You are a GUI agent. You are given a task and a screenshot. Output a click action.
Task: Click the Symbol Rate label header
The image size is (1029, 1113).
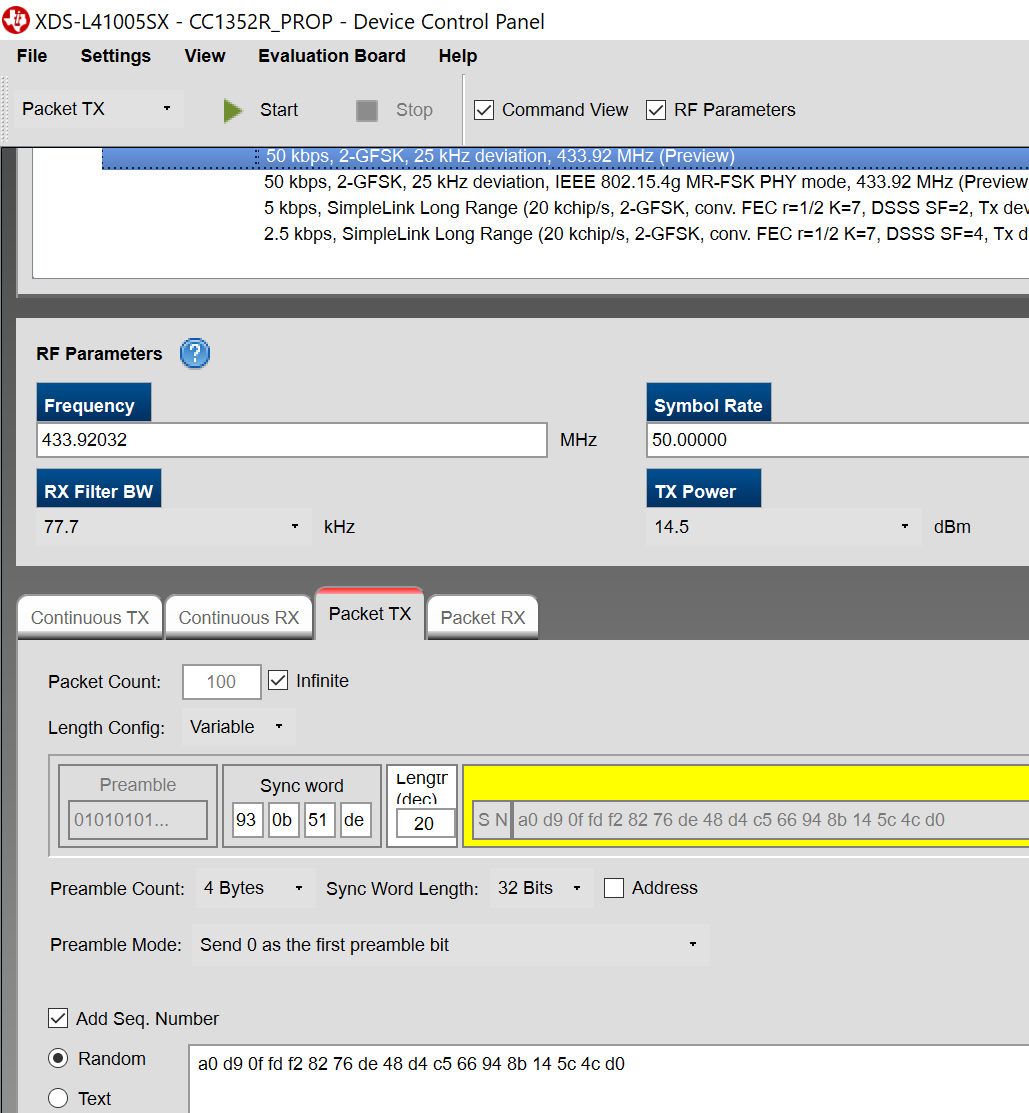click(x=708, y=402)
